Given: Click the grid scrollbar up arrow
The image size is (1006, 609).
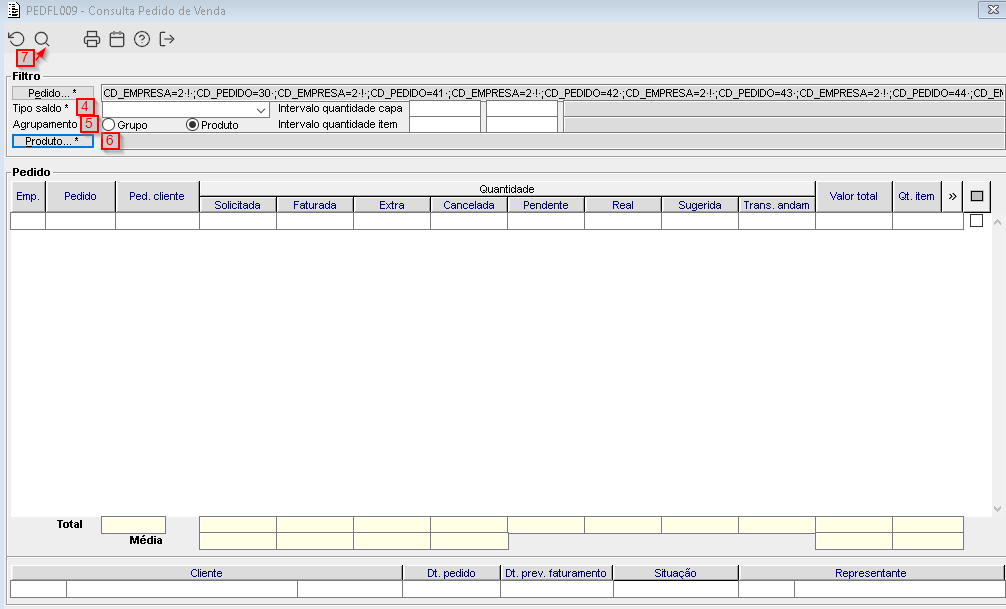Looking at the screenshot, I should pos(997,222).
